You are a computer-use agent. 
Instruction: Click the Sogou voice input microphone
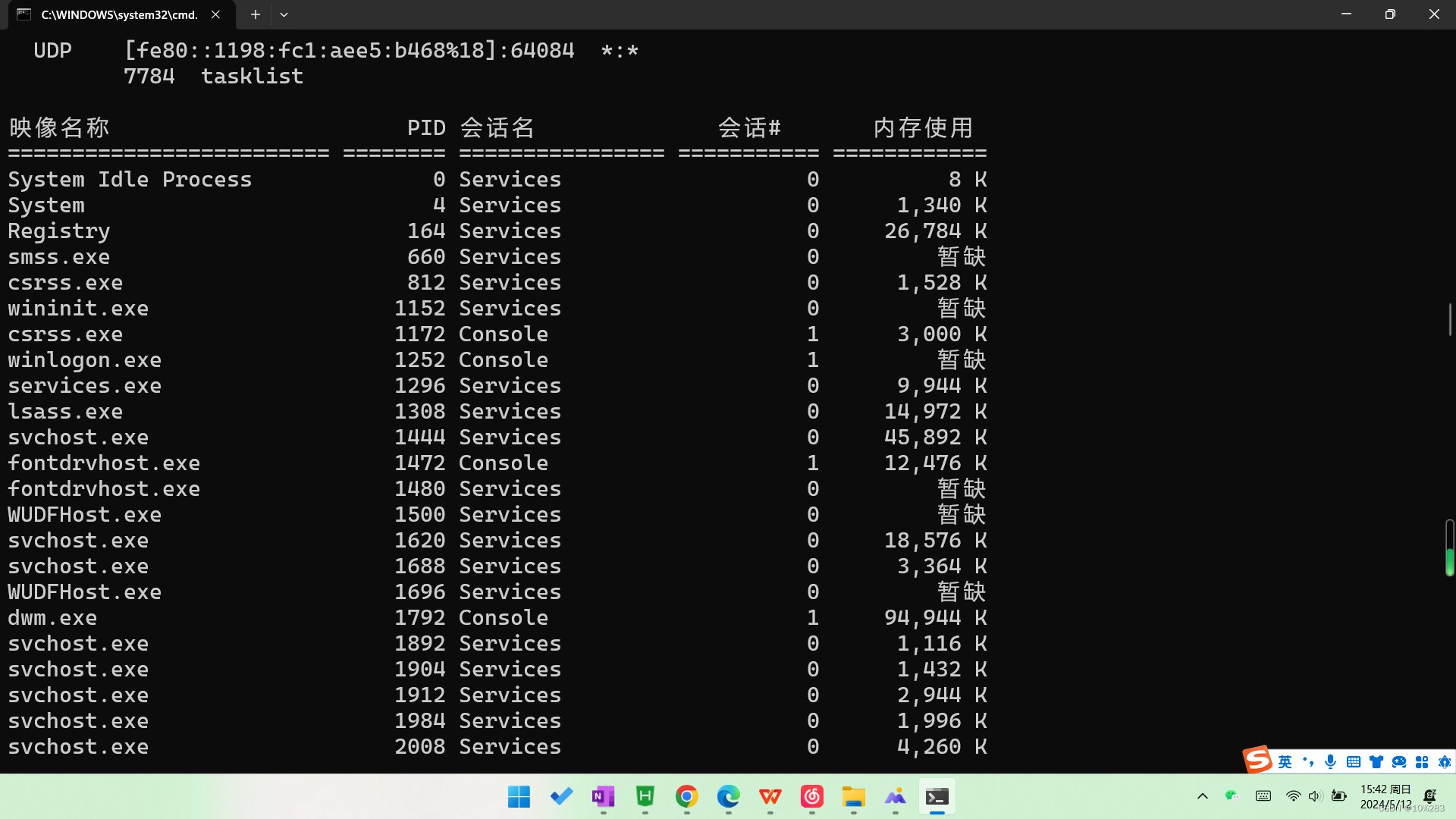(x=1330, y=762)
